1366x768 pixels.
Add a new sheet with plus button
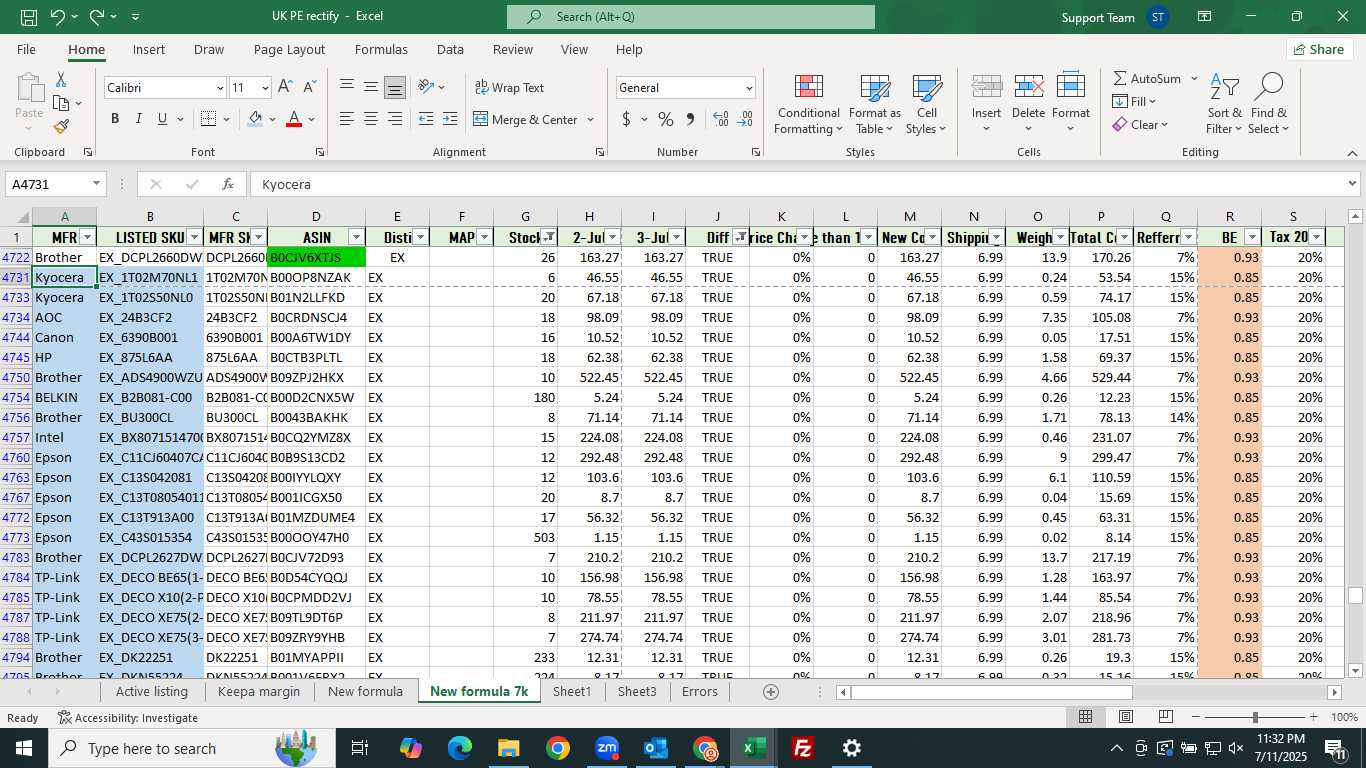click(770, 692)
